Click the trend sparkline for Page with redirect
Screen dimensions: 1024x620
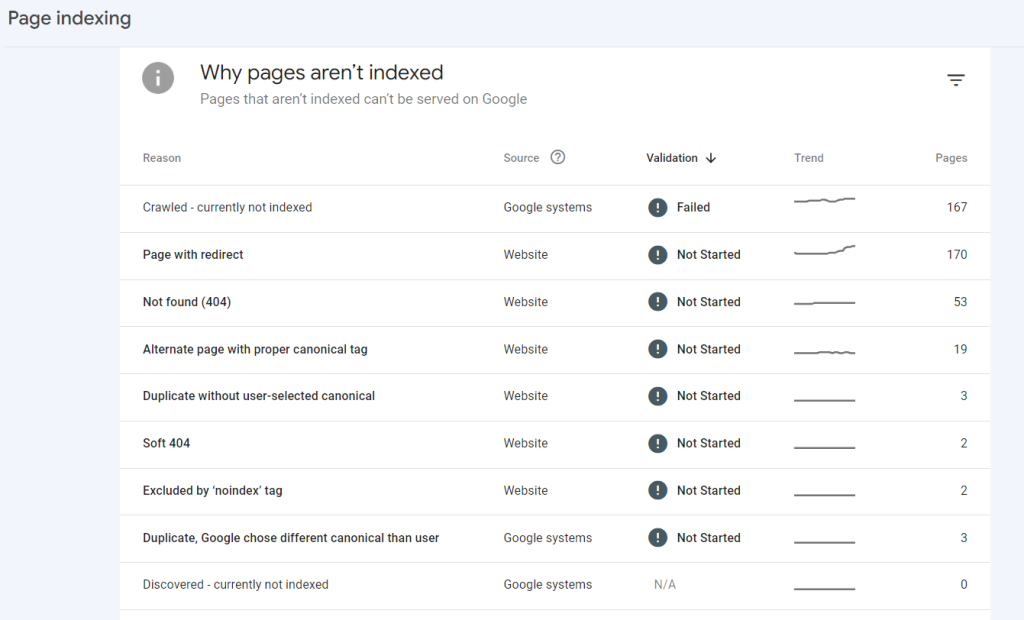point(823,252)
